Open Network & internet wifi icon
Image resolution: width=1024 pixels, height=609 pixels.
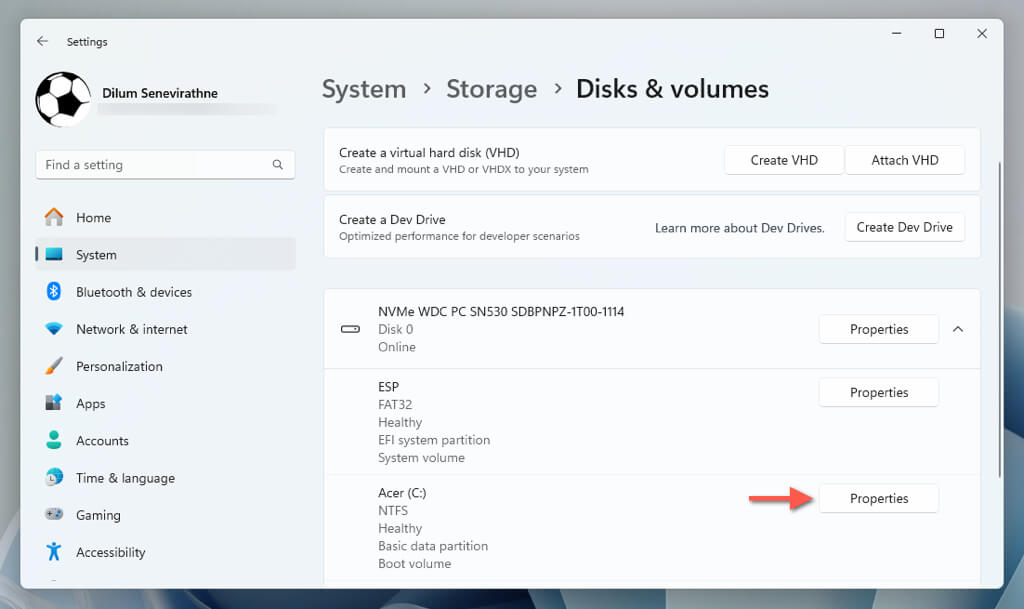click(x=54, y=329)
